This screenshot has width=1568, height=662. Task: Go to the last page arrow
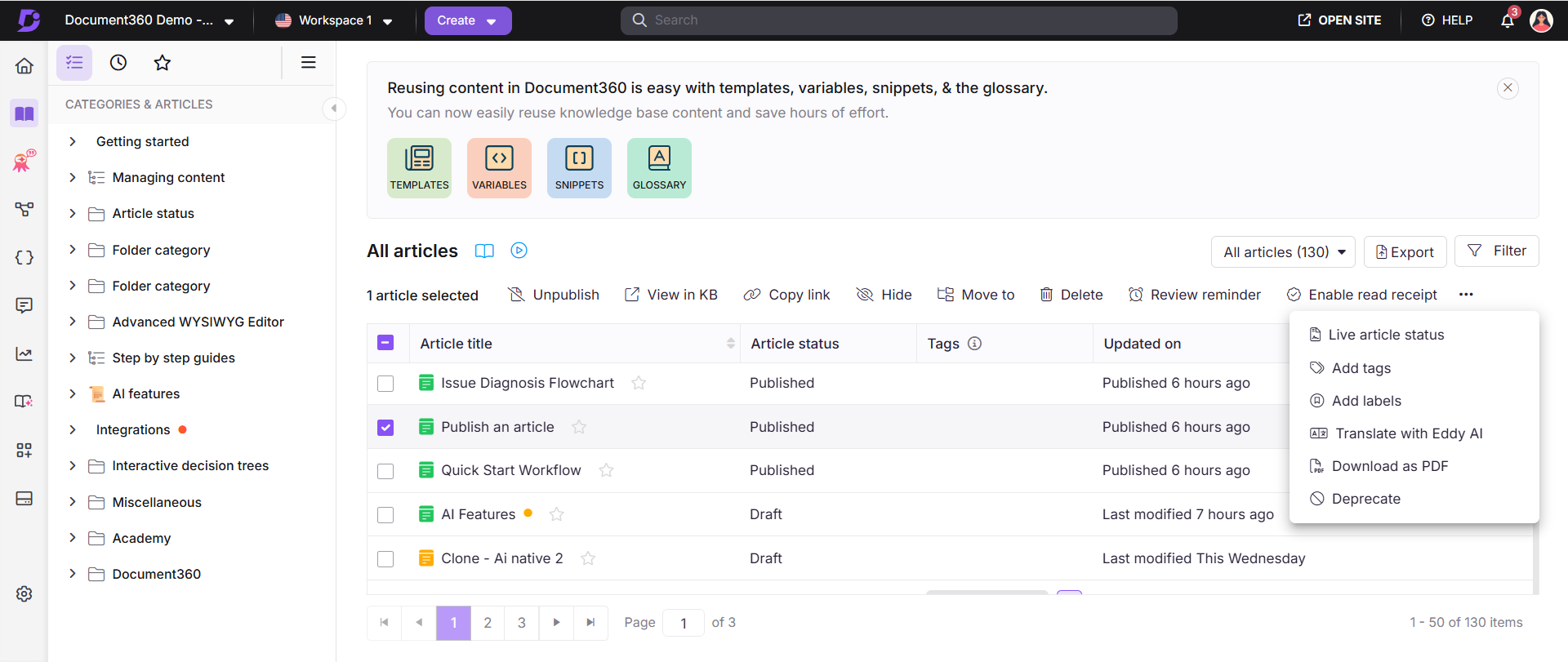(590, 623)
